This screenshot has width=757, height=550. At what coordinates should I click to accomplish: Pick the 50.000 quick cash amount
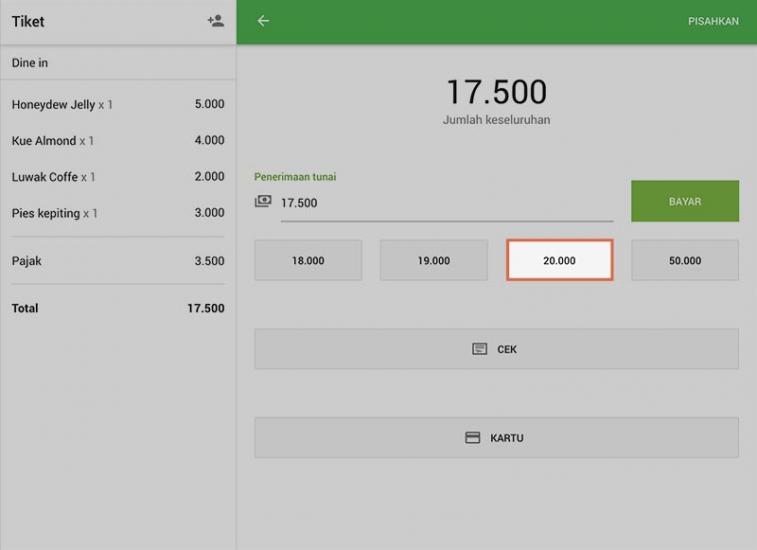[x=685, y=260]
